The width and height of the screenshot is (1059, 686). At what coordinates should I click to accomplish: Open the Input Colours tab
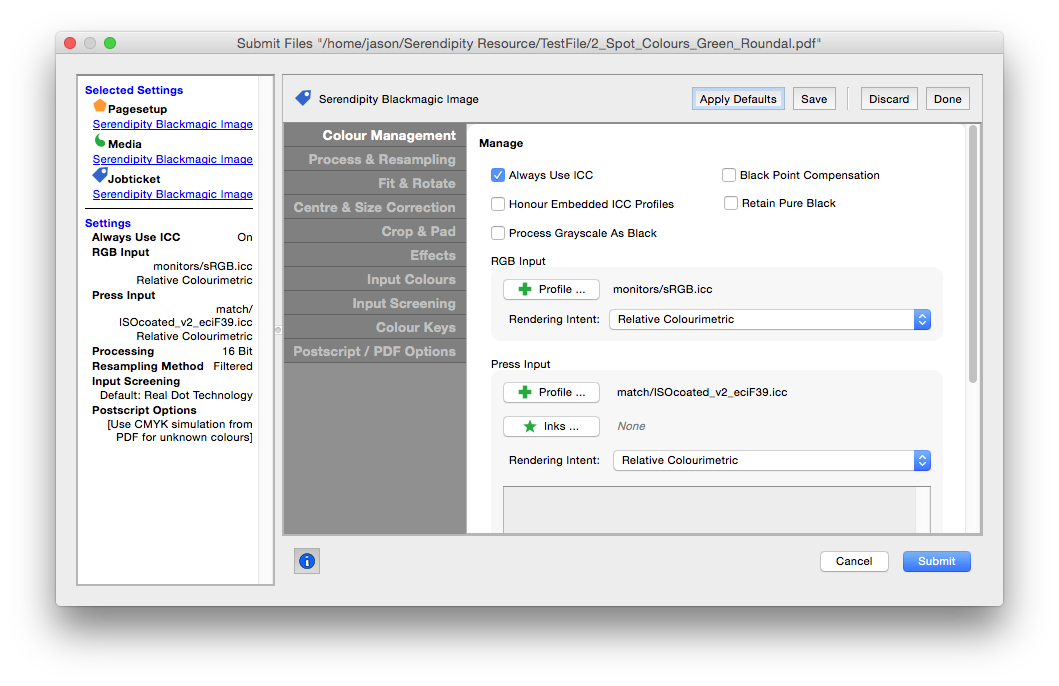click(x=375, y=280)
